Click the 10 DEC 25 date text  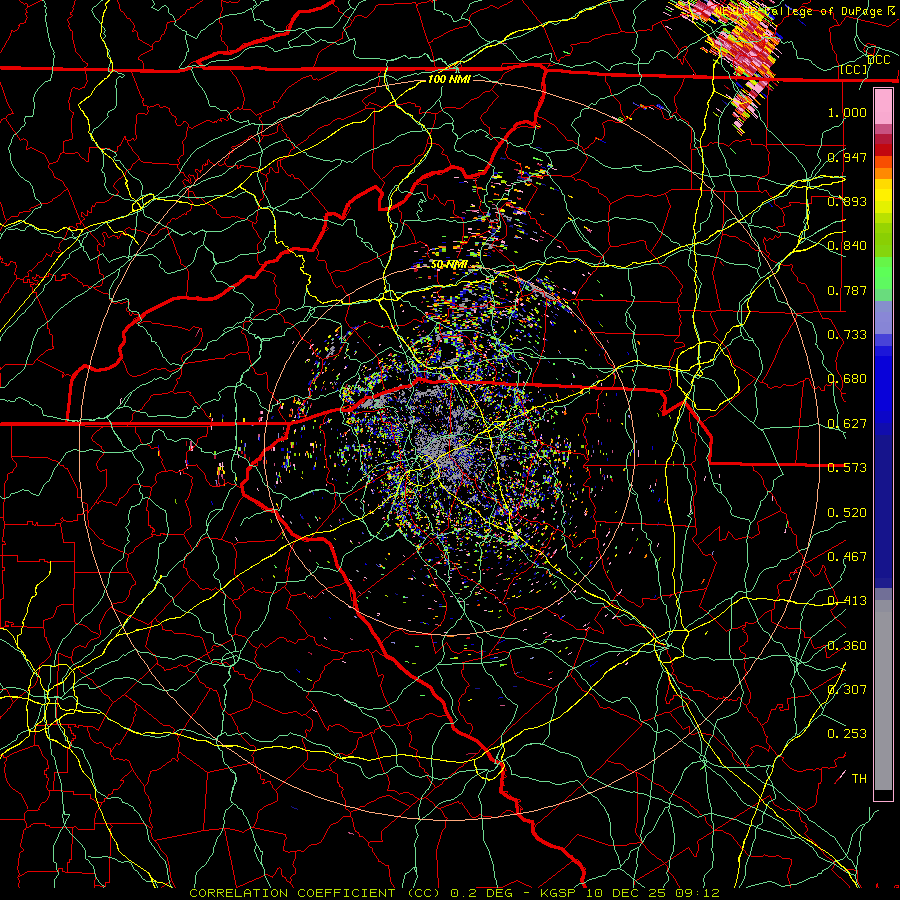pyautogui.click(x=626, y=893)
